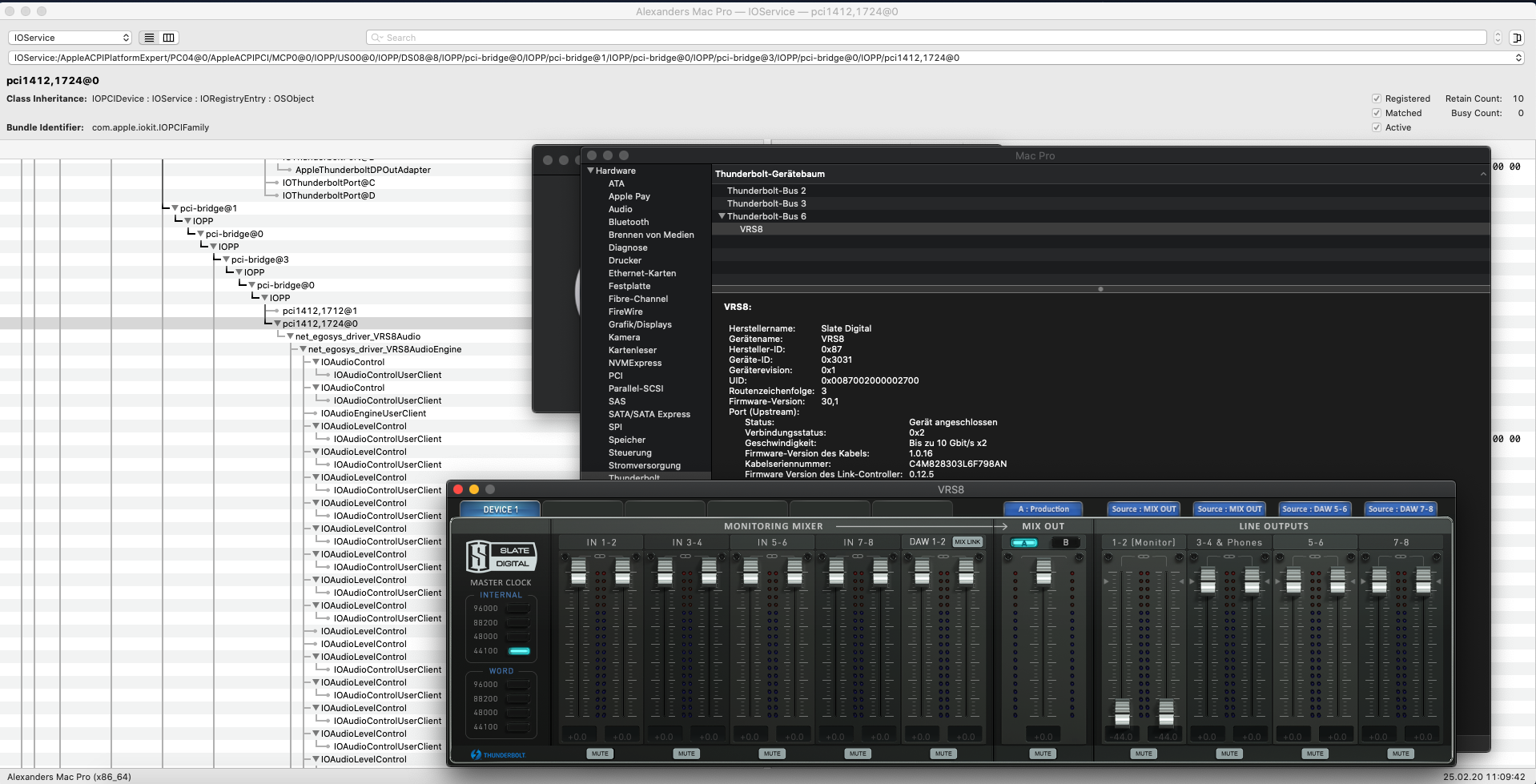The width and height of the screenshot is (1536, 784).
Task: Select the VRS8 row under Thunderbolt-Bus 6
Action: 1100,229
